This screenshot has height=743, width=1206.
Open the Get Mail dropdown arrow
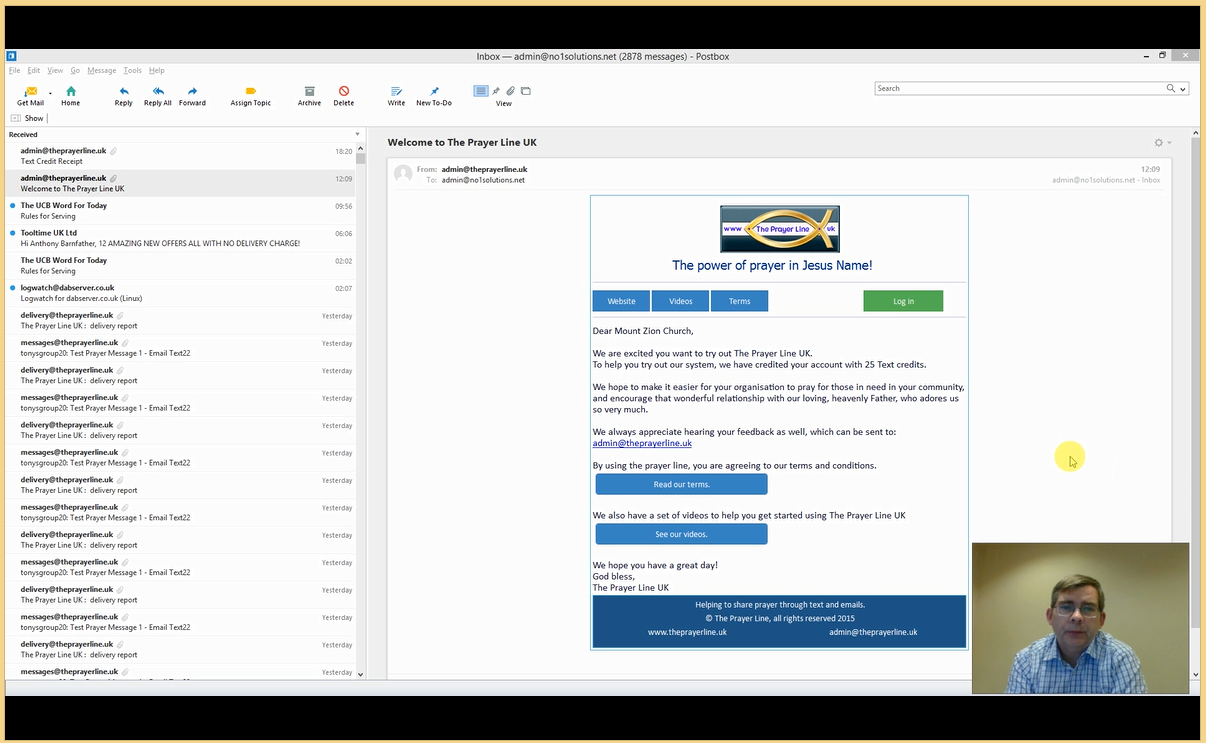[50, 93]
